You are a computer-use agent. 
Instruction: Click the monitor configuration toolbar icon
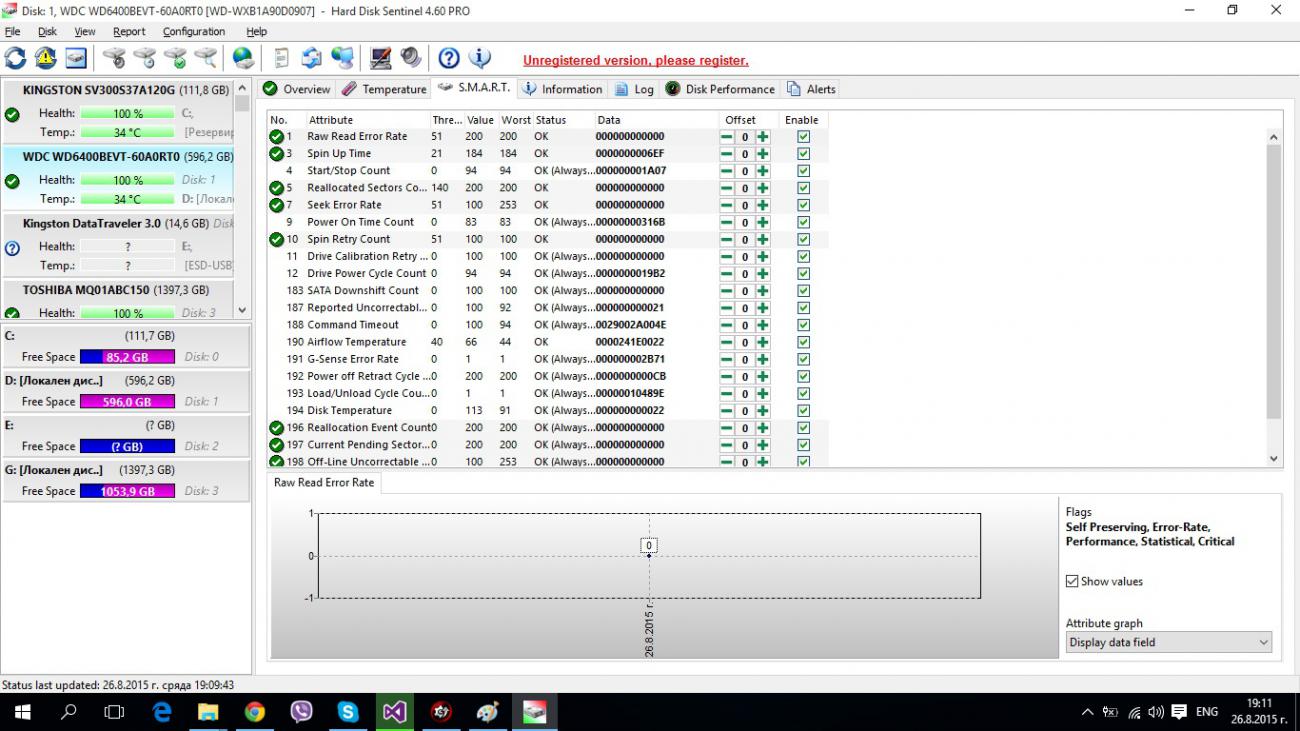click(380, 58)
